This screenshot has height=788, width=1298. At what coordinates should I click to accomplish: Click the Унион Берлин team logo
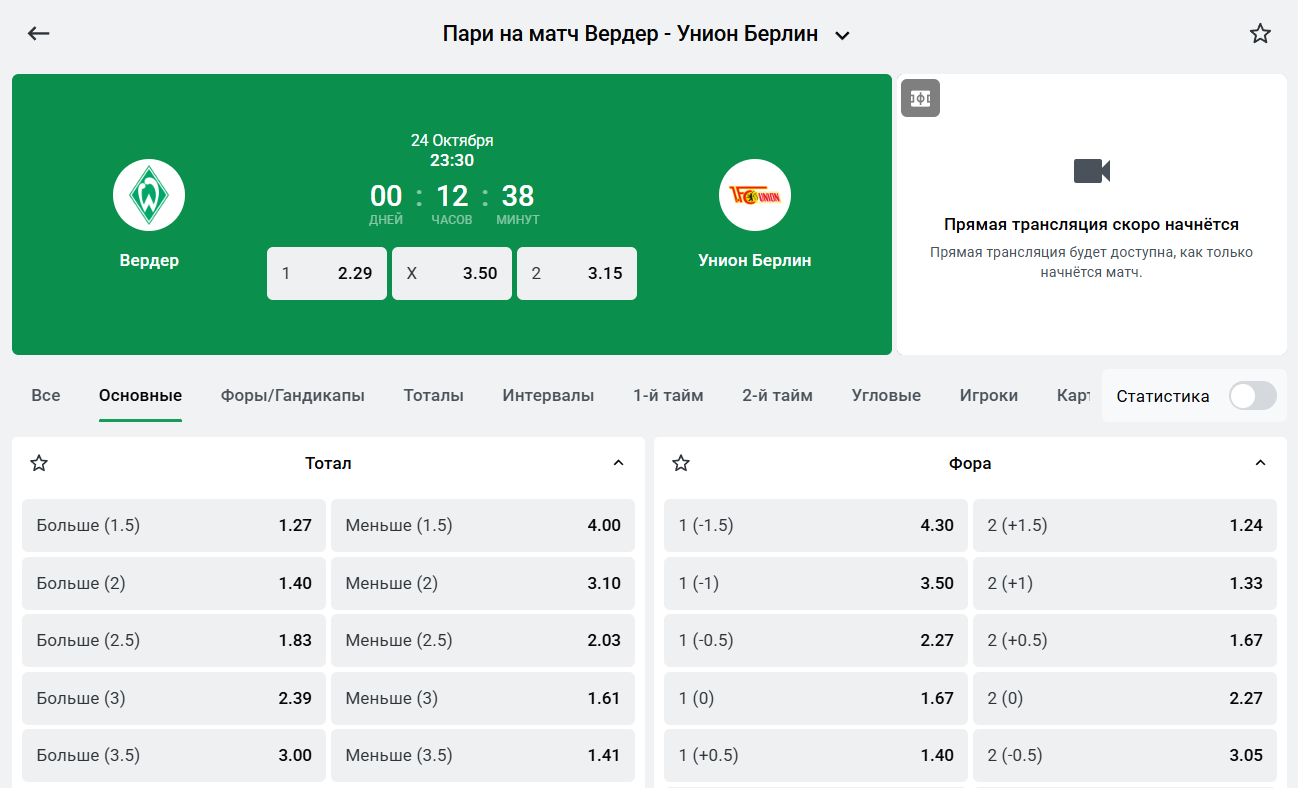pyautogui.click(x=755, y=195)
